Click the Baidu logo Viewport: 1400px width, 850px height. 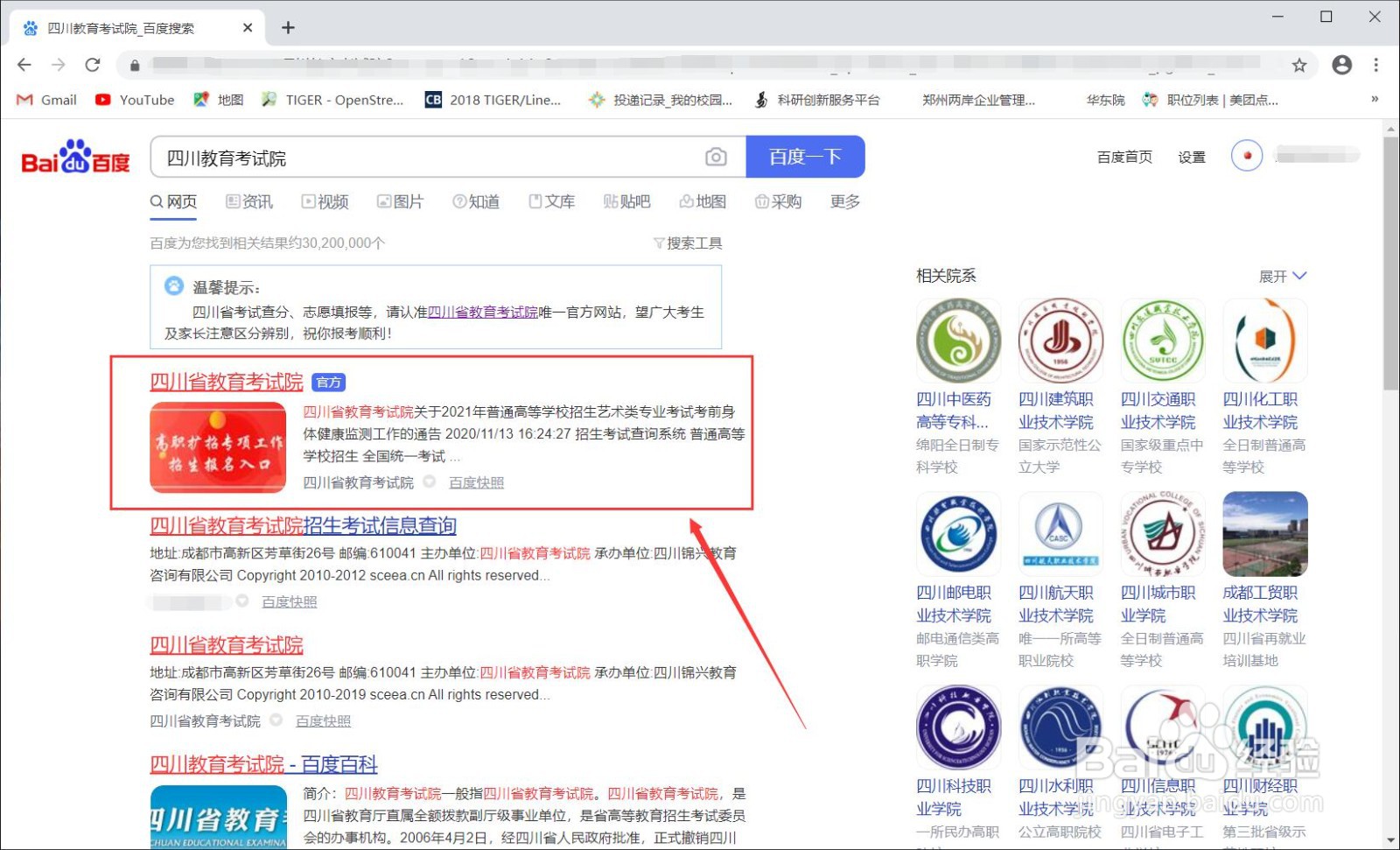75,157
